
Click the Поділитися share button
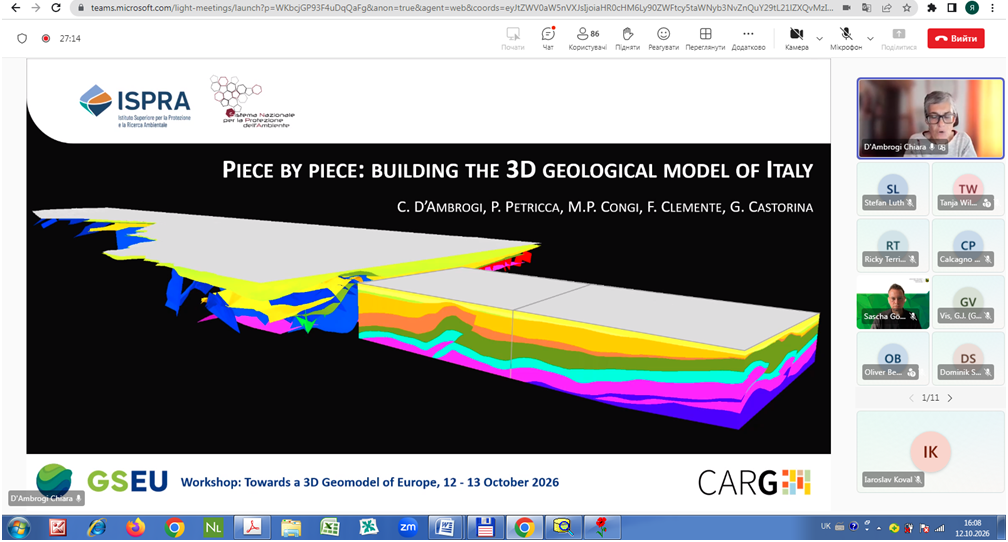899,39
